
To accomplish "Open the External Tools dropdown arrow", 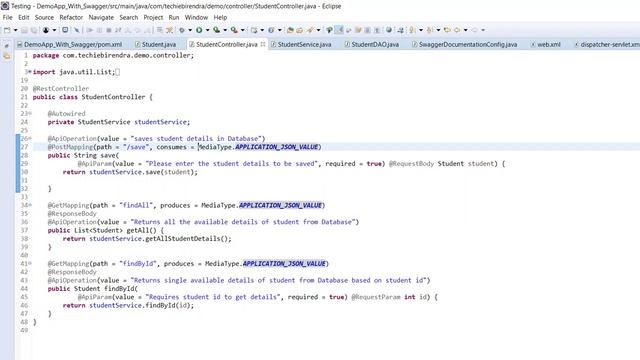I will point(242,30).
